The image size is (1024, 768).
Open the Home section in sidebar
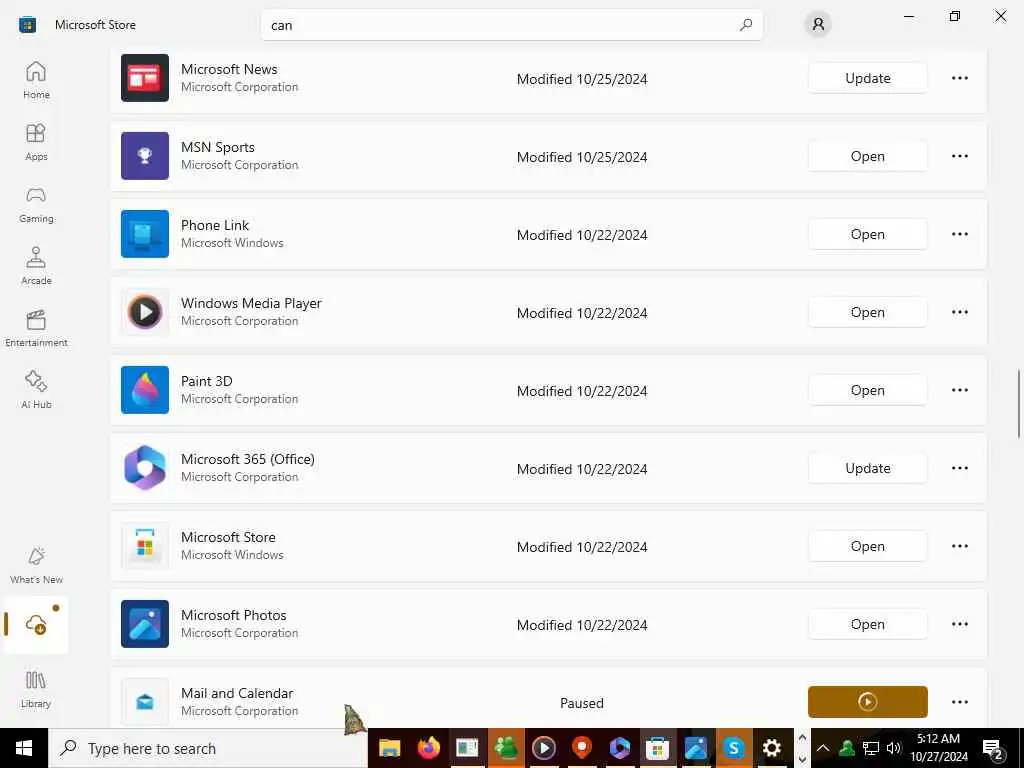tap(36, 80)
